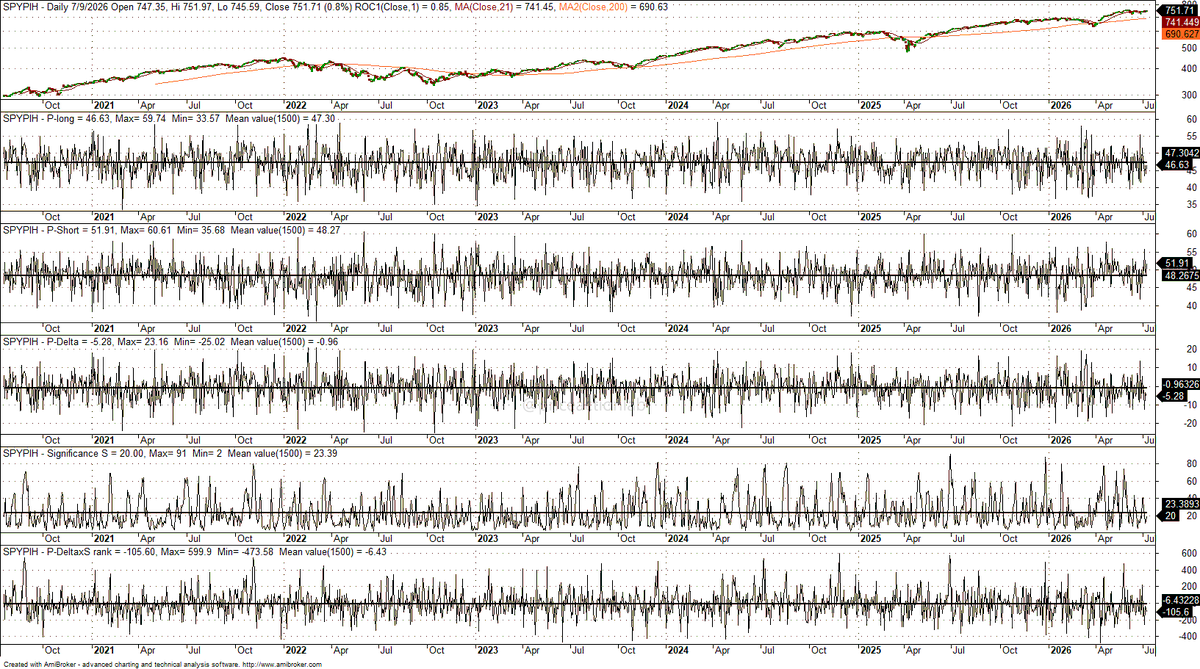The width and height of the screenshot is (1200, 669).
Task: Select the 51.91 P-Short value tag
Action: coord(1172,262)
